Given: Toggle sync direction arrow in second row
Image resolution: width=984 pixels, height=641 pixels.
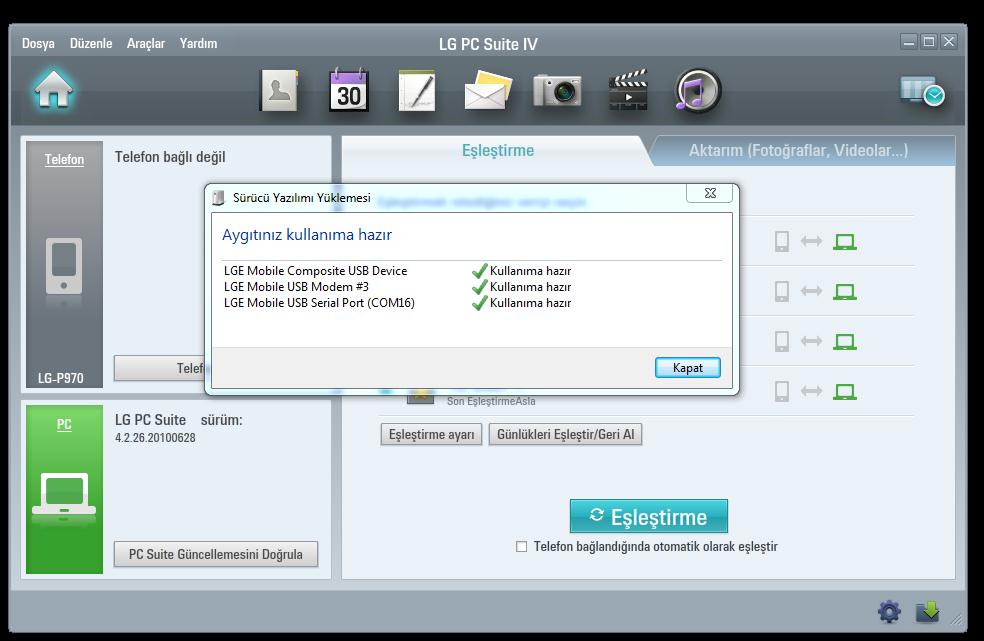Looking at the screenshot, I should pos(811,291).
